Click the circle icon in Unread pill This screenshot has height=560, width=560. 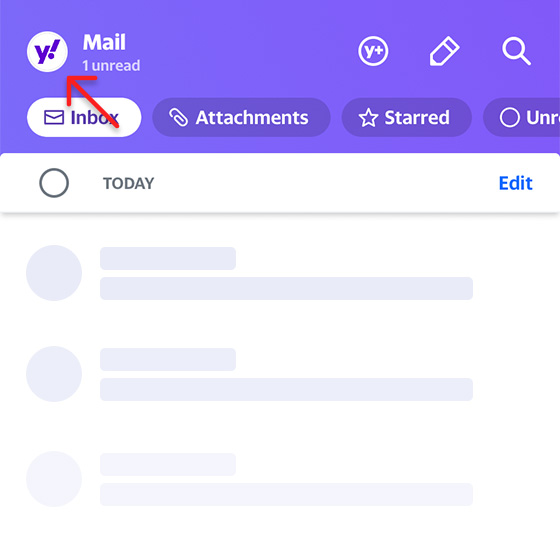coord(510,118)
